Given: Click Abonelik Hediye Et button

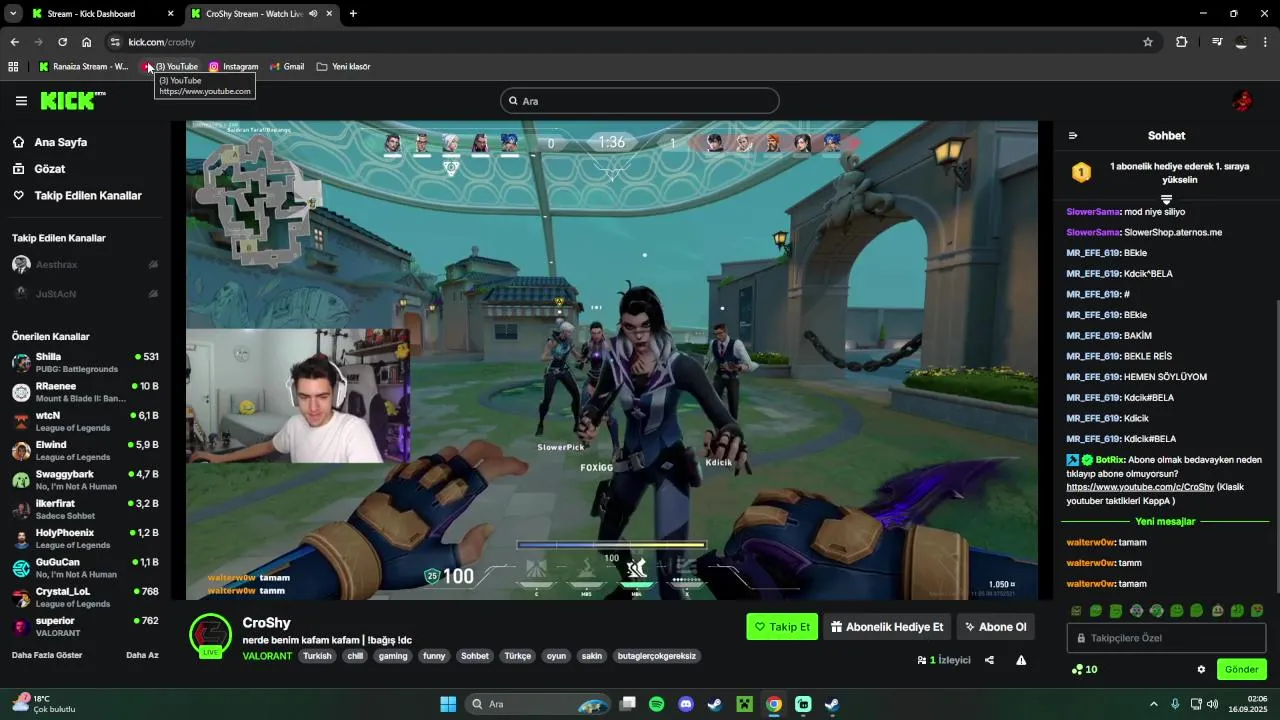Looking at the screenshot, I should (x=887, y=627).
